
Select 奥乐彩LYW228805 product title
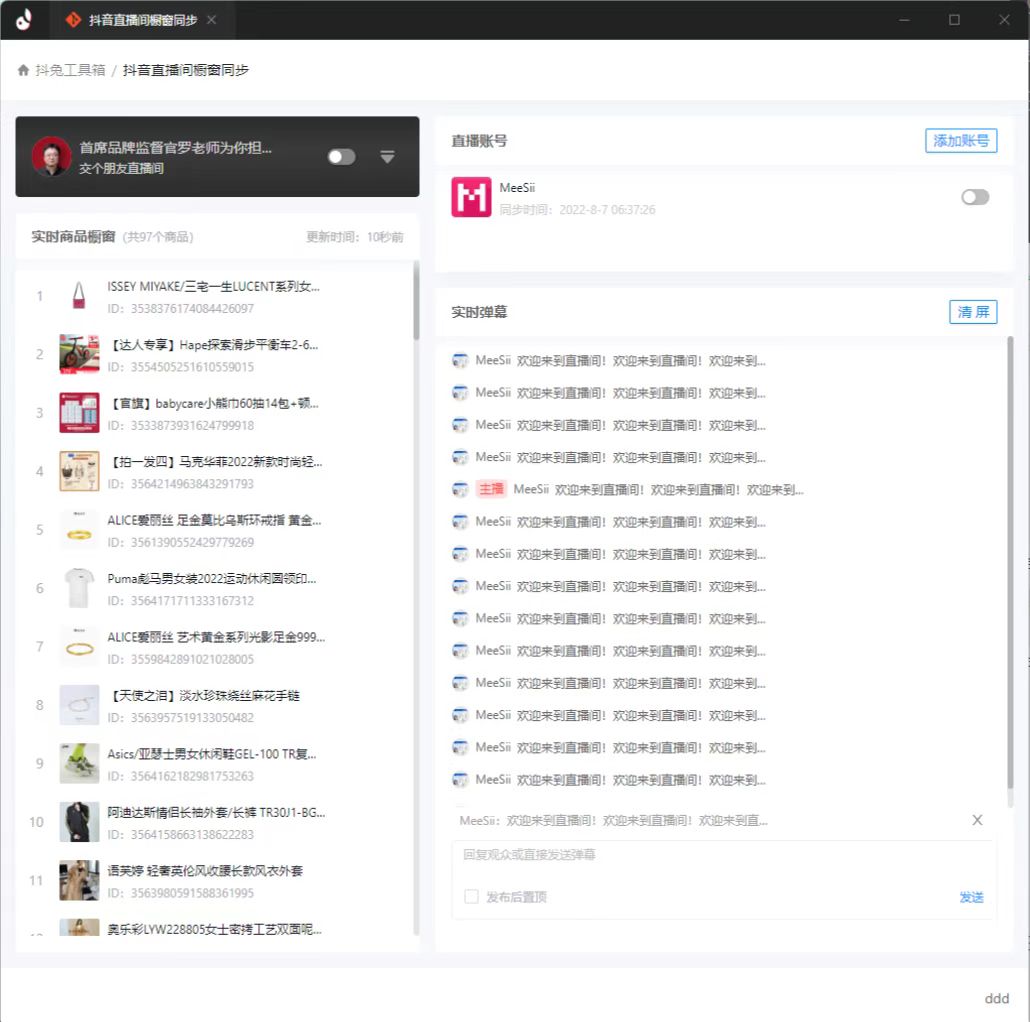pos(215,929)
